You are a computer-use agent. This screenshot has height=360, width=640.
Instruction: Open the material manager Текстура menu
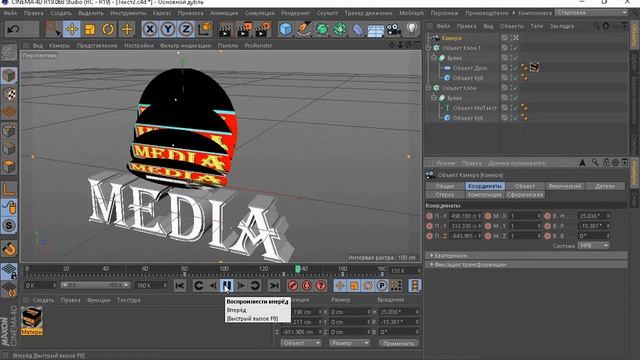point(129,300)
